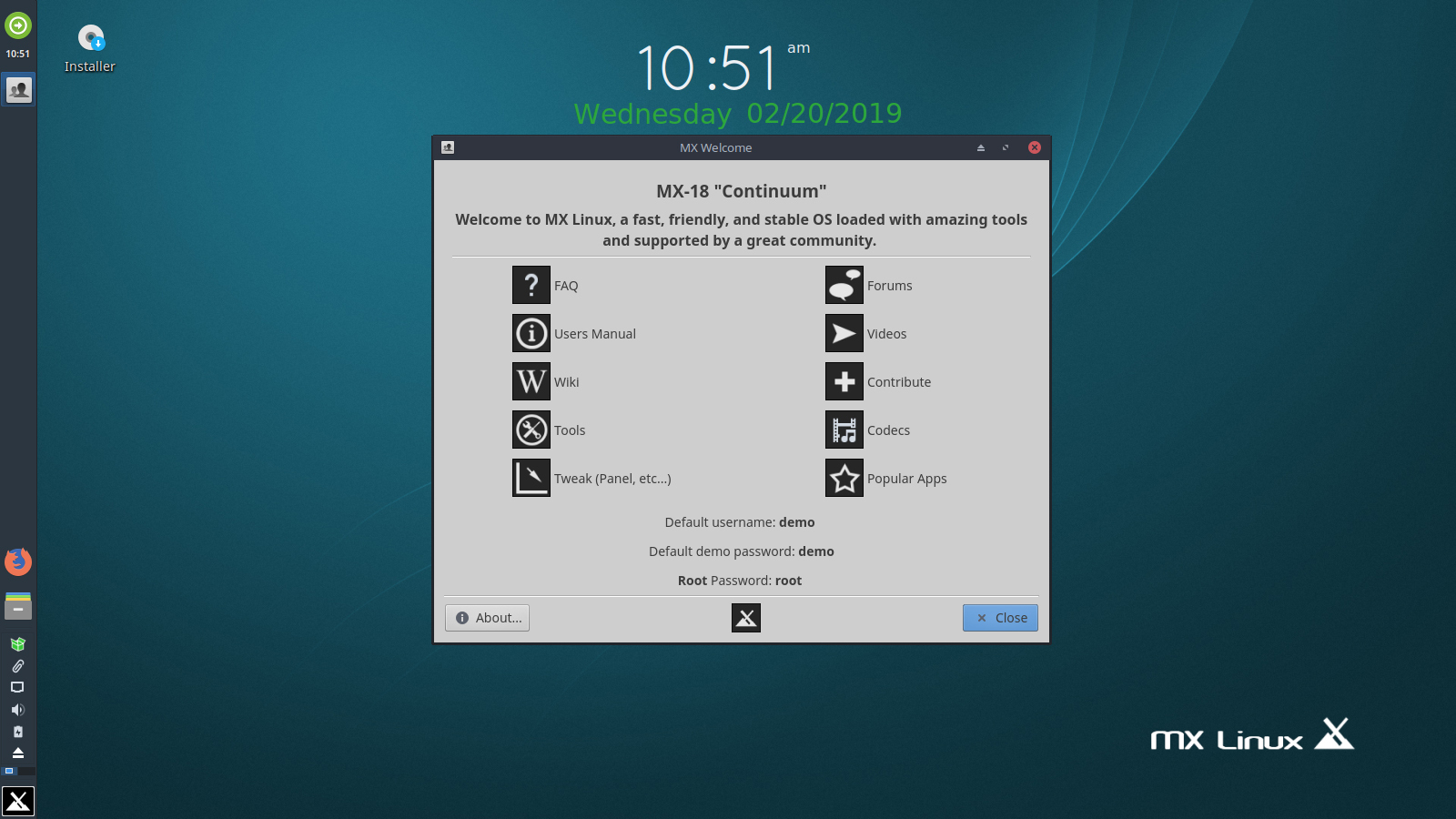1456x819 pixels.
Task: Click the MX Welcome window menu icon
Action: [448, 147]
